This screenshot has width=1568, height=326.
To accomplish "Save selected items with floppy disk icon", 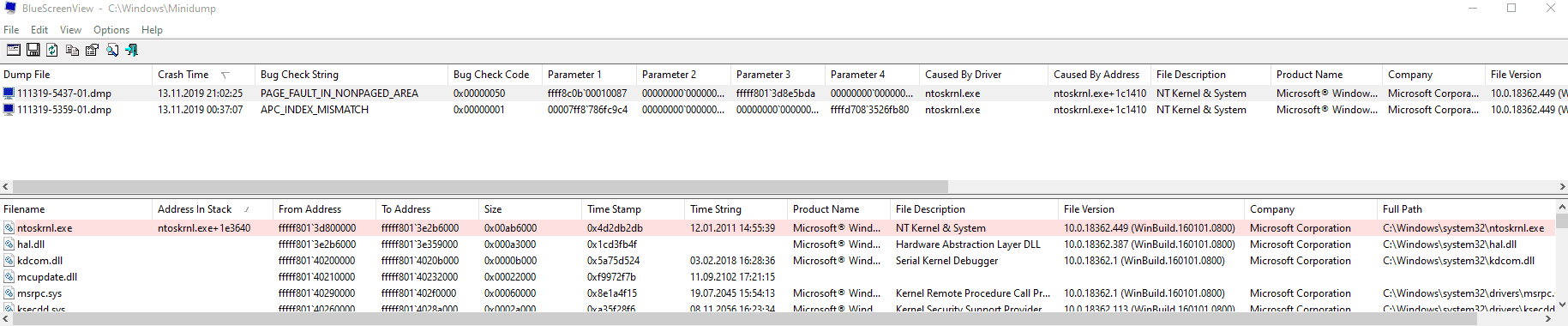I will tap(33, 50).
